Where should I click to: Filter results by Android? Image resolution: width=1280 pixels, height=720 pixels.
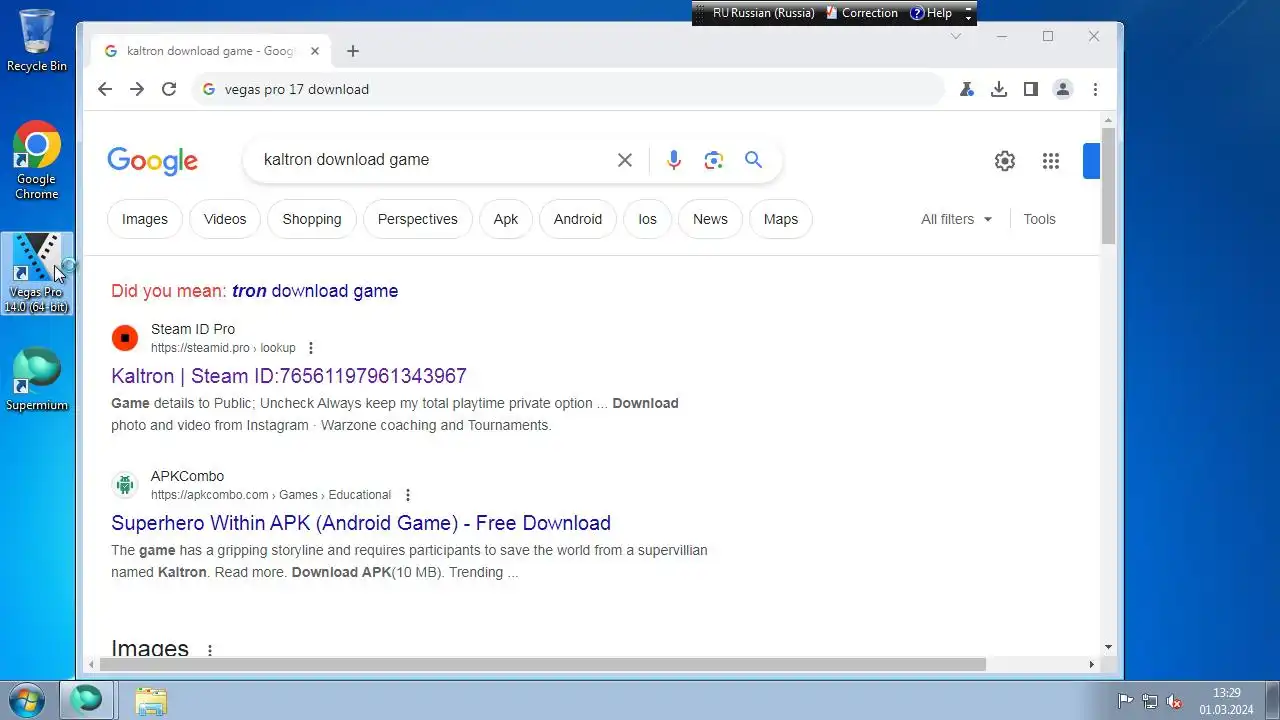(578, 219)
